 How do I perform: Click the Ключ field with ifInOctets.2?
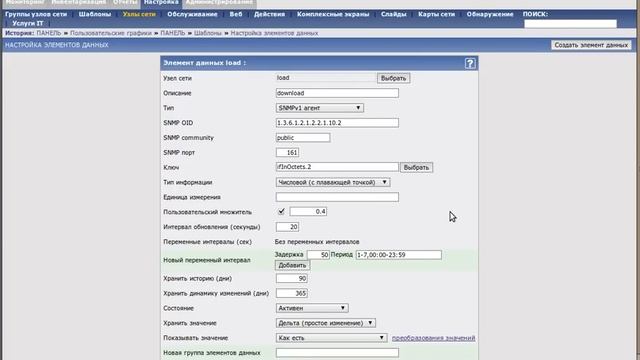tap(337, 167)
